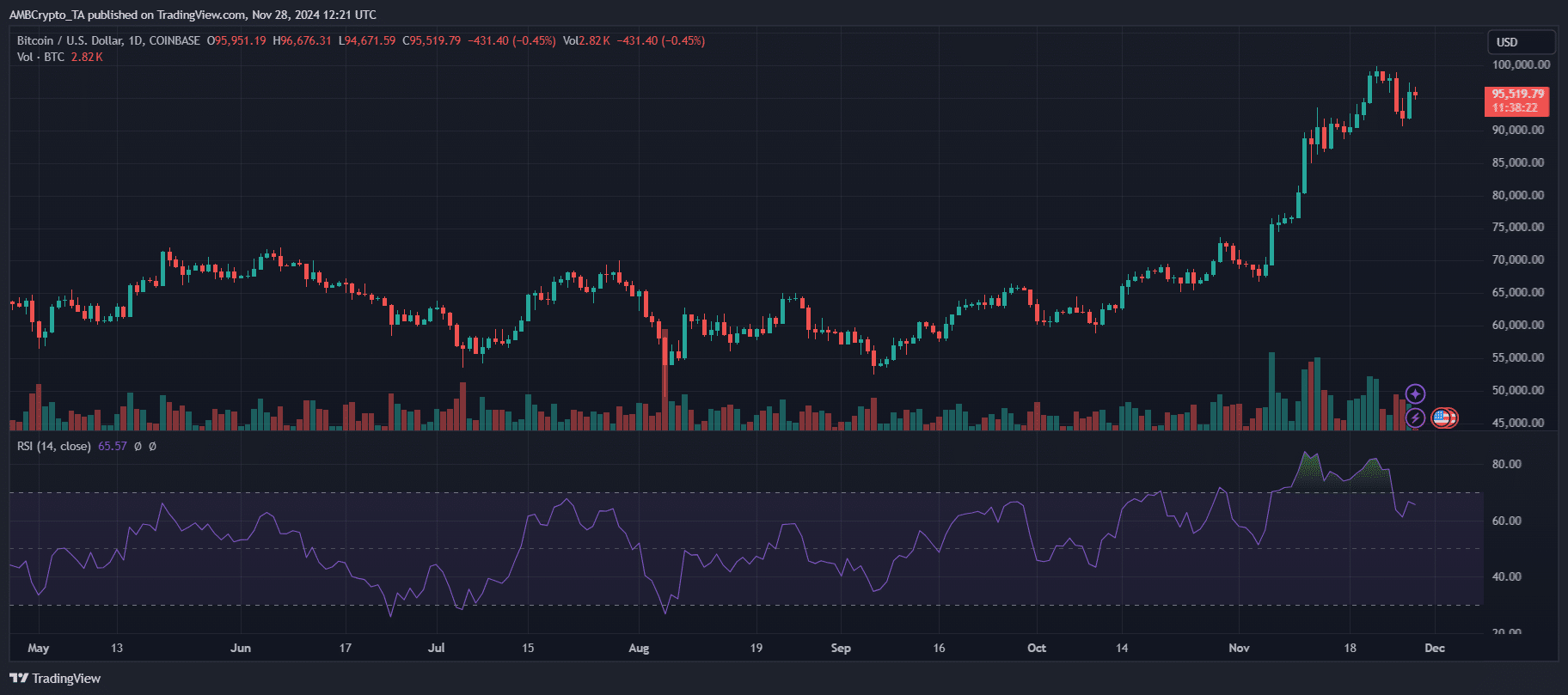
Task: Click the 65,000.00 price axis label
Action: [1517, 292]
